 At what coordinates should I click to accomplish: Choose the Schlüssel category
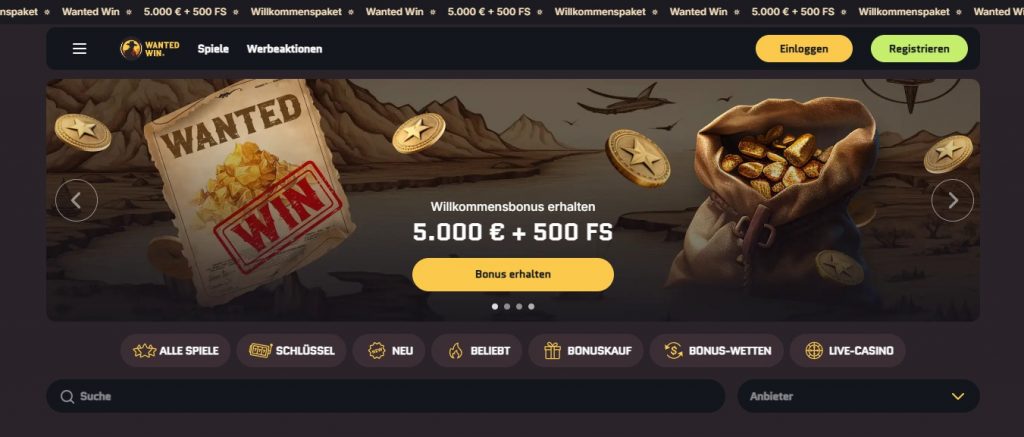(291, 351)
